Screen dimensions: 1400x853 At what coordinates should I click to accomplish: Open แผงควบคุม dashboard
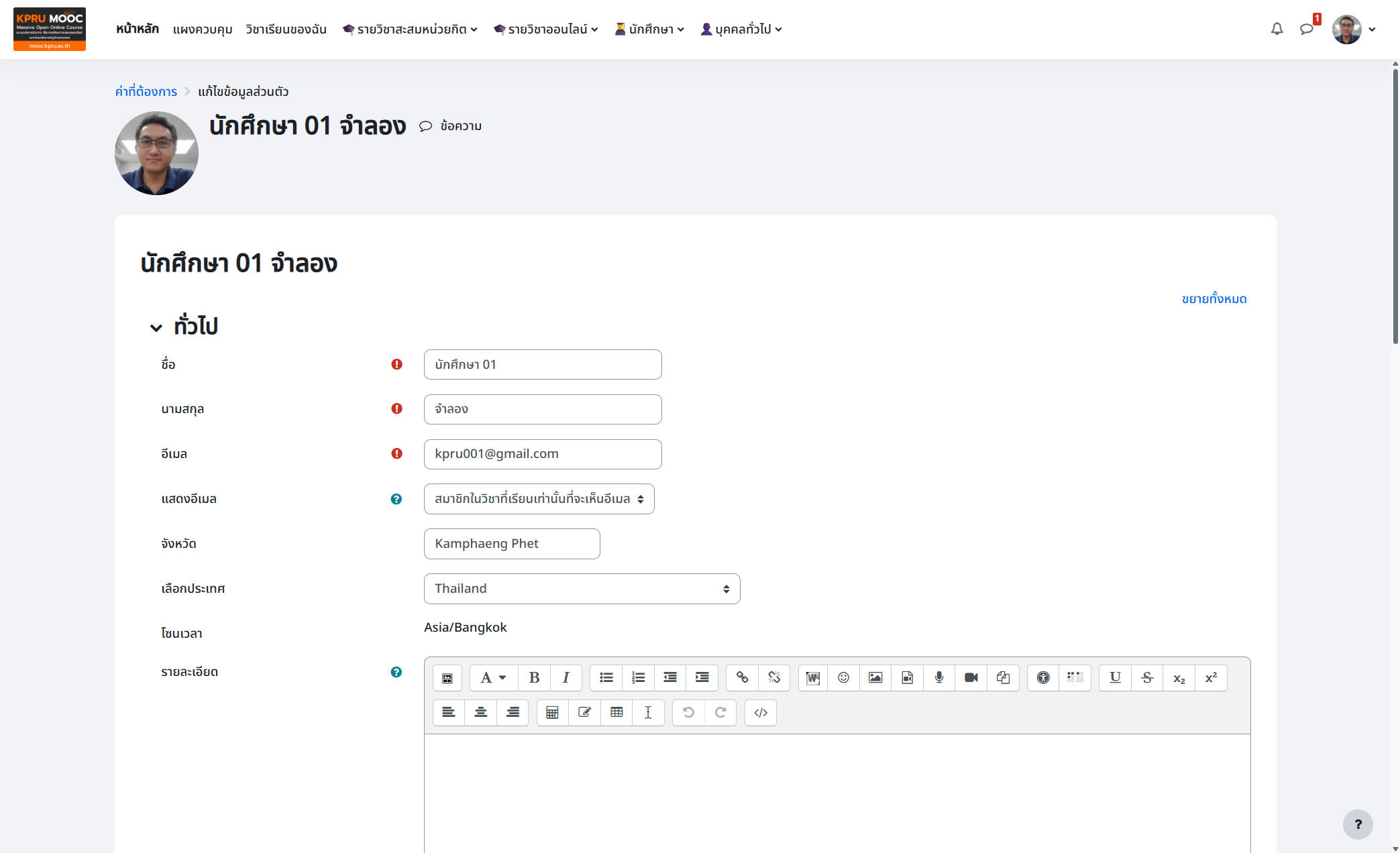point(203,30)
